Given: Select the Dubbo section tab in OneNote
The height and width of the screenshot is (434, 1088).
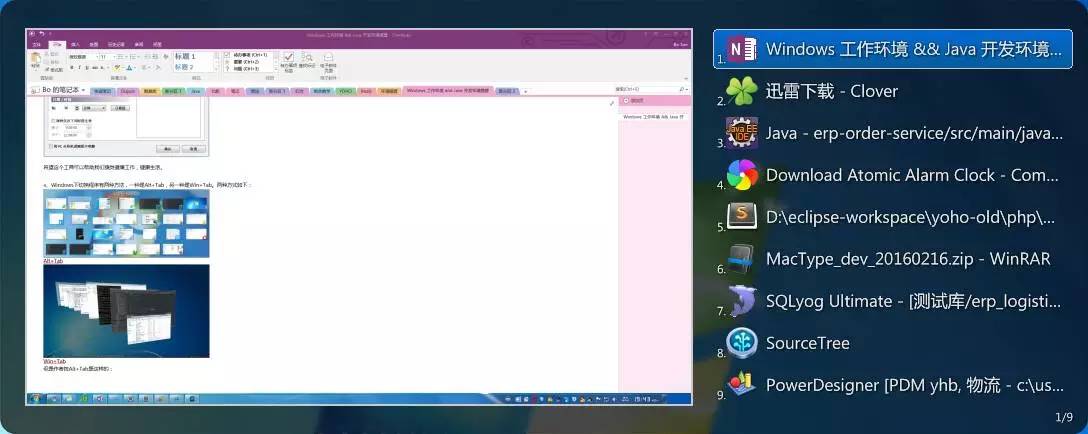Looking at the screenshot, I should tap(127, 91).
